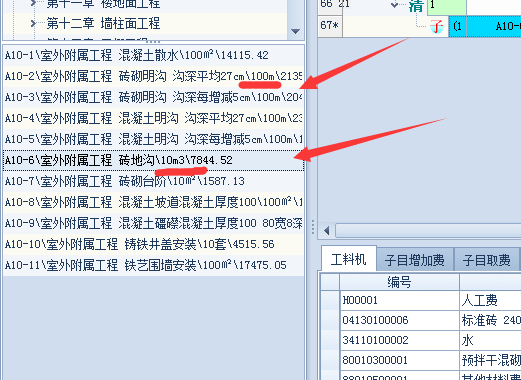Collapse the row 66 tree node arrow
This screenshot has width=521, height=380.
395,5
